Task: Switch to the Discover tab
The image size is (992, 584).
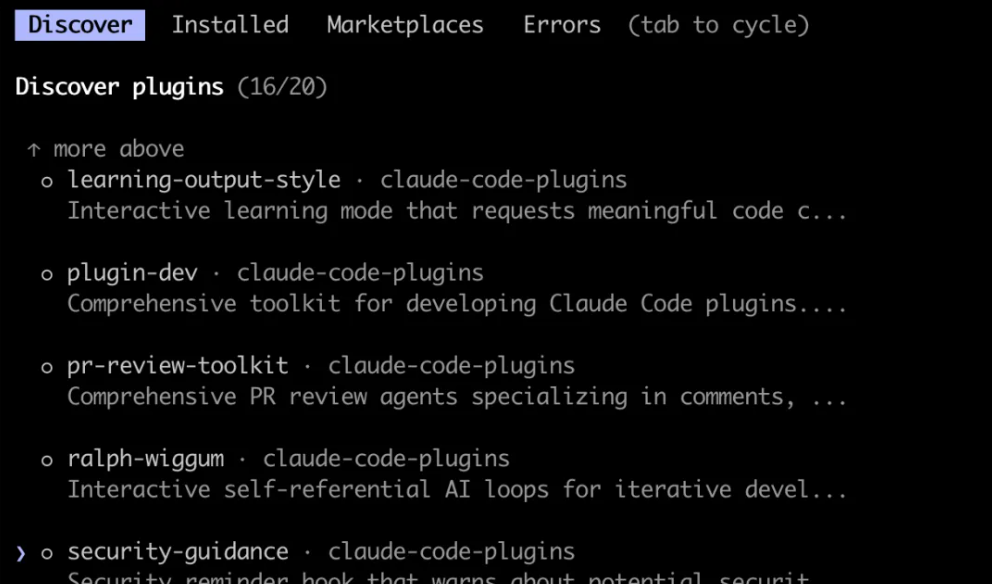Action: (x=80, y=25)
